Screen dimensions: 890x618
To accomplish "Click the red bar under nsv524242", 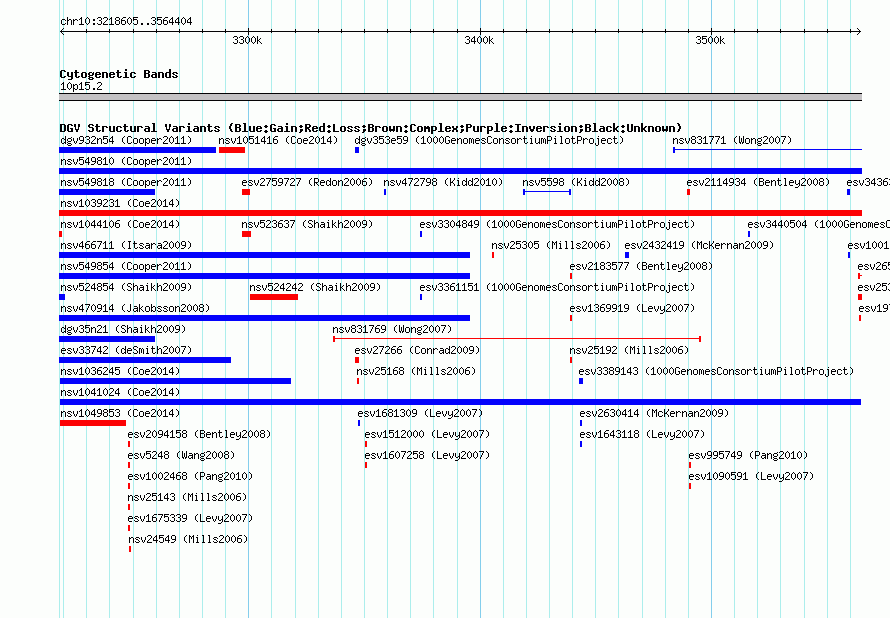I will [274, 297].
